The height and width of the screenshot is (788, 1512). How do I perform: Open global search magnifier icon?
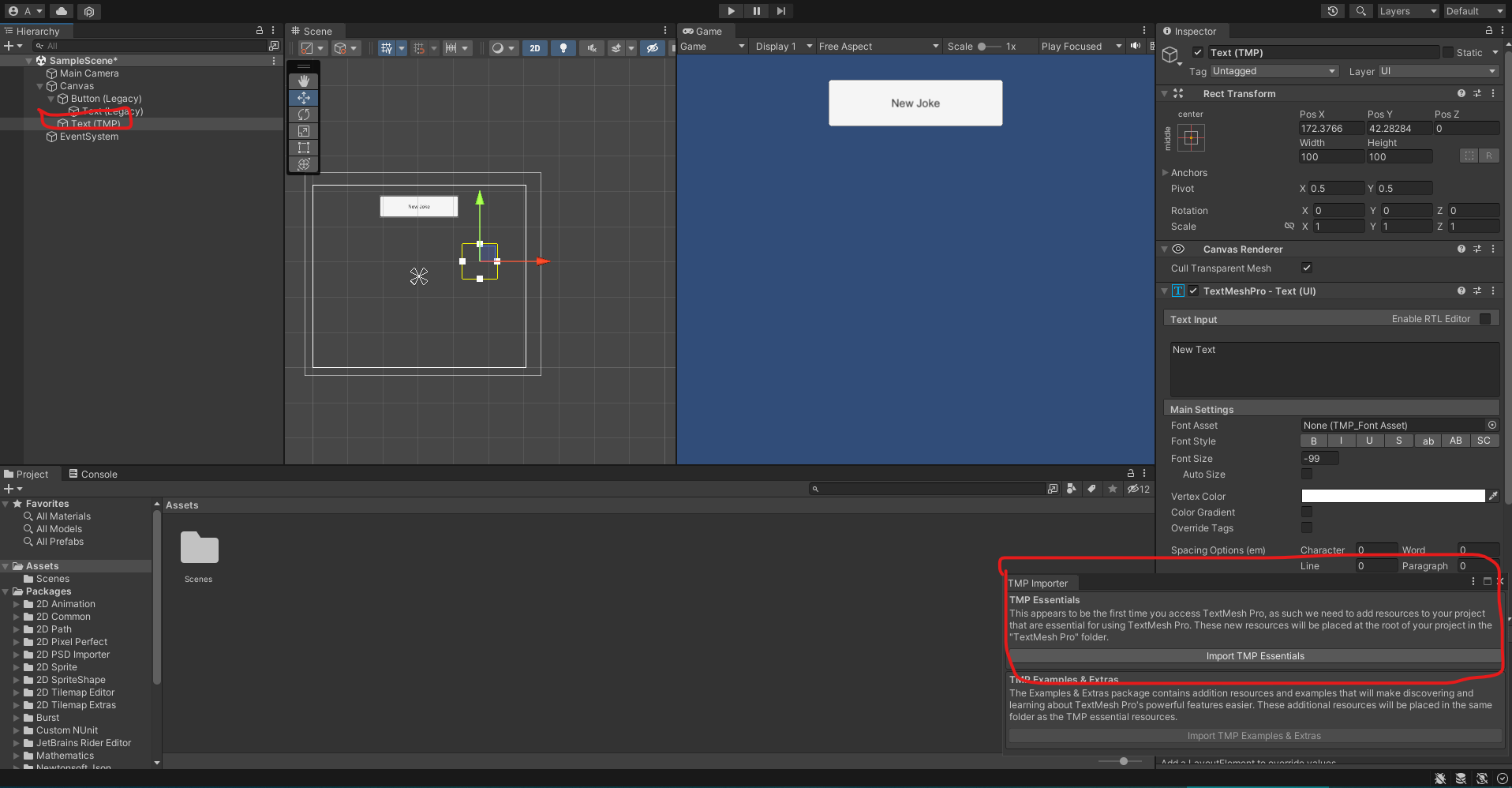tap(1361, 11)
